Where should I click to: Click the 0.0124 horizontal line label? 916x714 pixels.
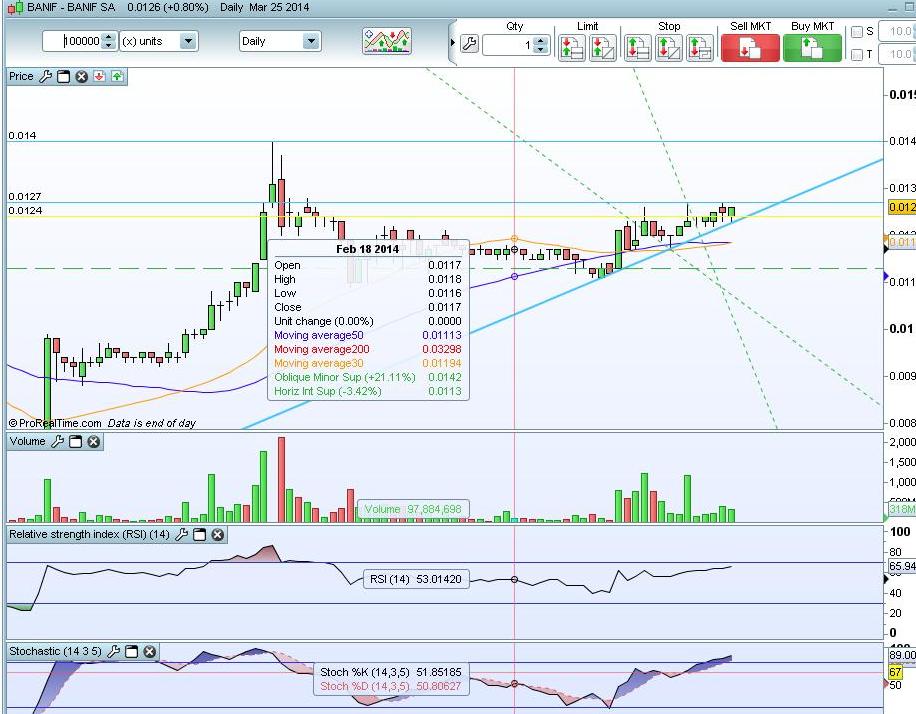pyautogui.click(x=25, y=211)
